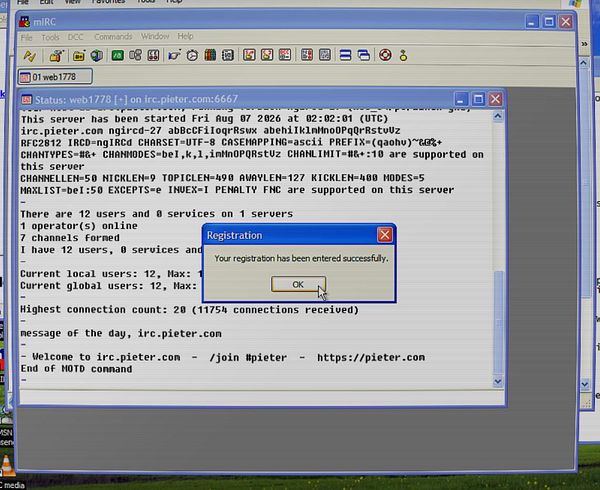
Task: Click the VLC media cone desktop icon
Action: [8, 467]
